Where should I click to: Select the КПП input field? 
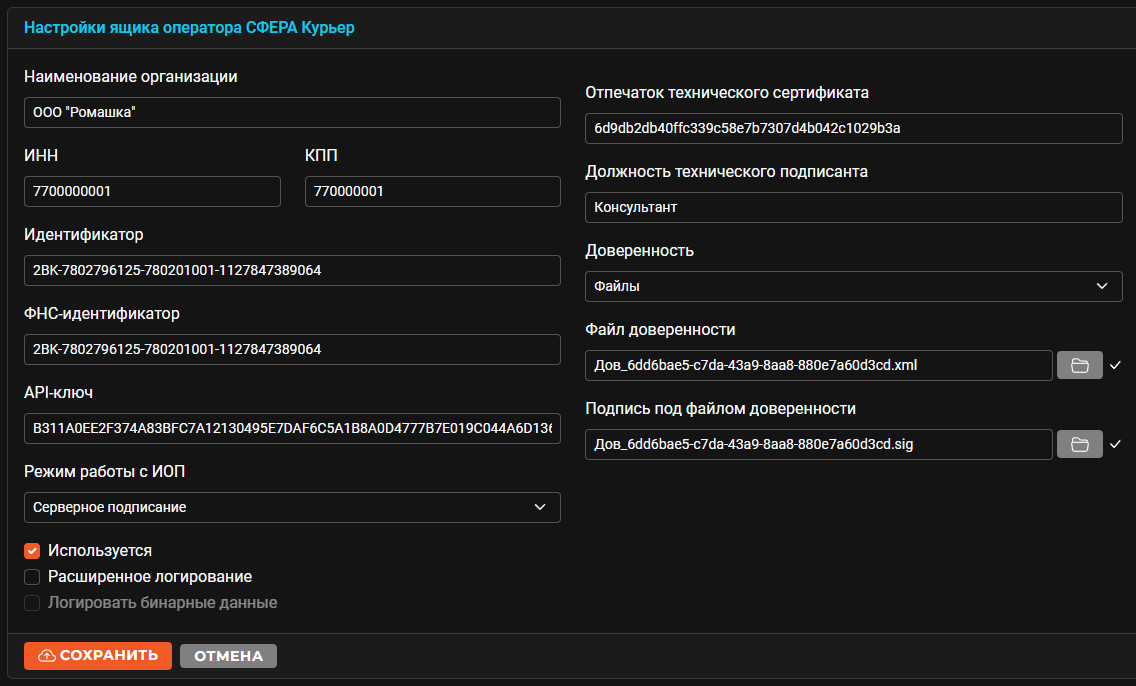point(433,191)
